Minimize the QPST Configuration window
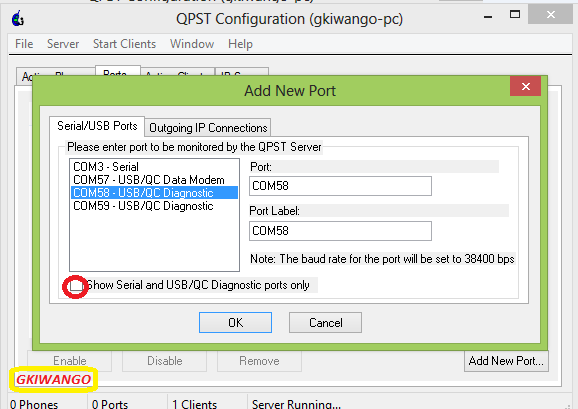This screenshot has height=409, width=578. click(488, 16)
